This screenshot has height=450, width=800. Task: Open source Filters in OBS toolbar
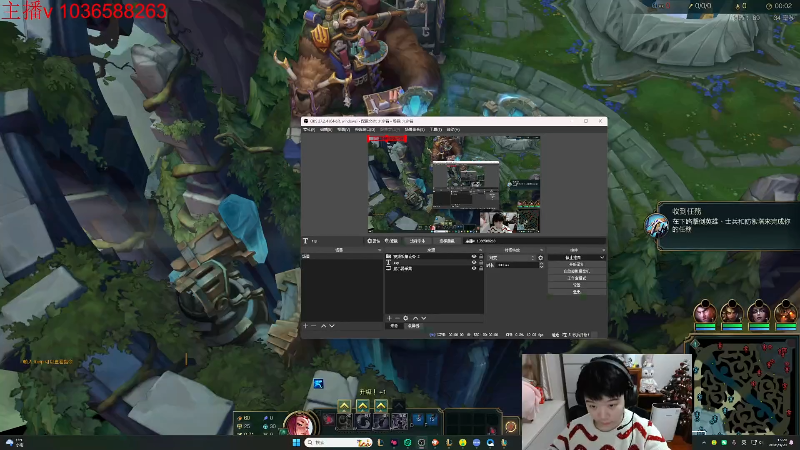391,241
